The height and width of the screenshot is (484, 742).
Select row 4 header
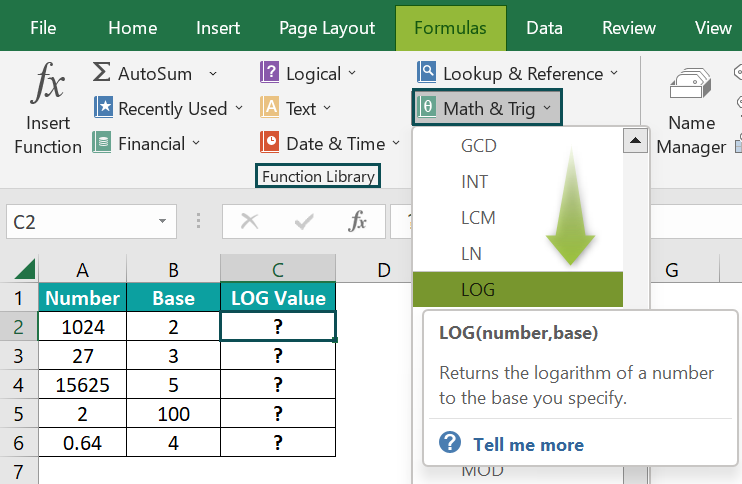18,385
